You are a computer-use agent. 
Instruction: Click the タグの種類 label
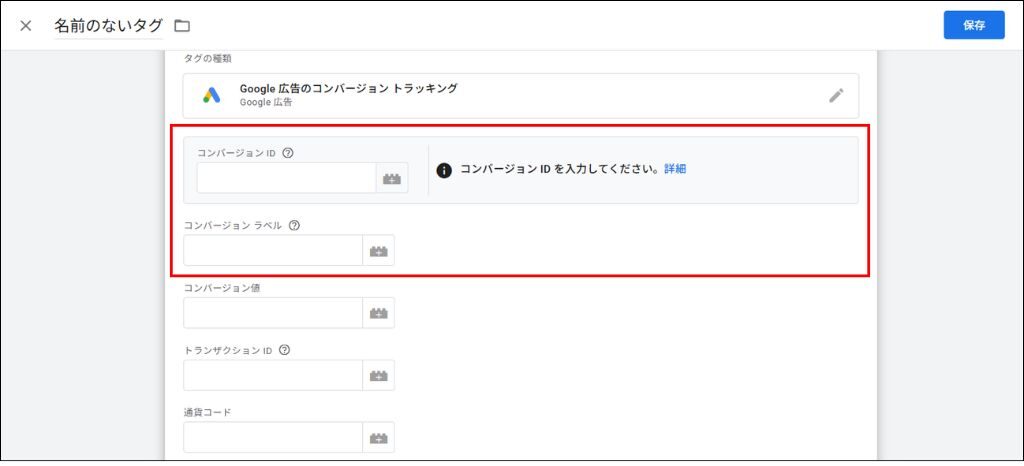click(207, 59)
